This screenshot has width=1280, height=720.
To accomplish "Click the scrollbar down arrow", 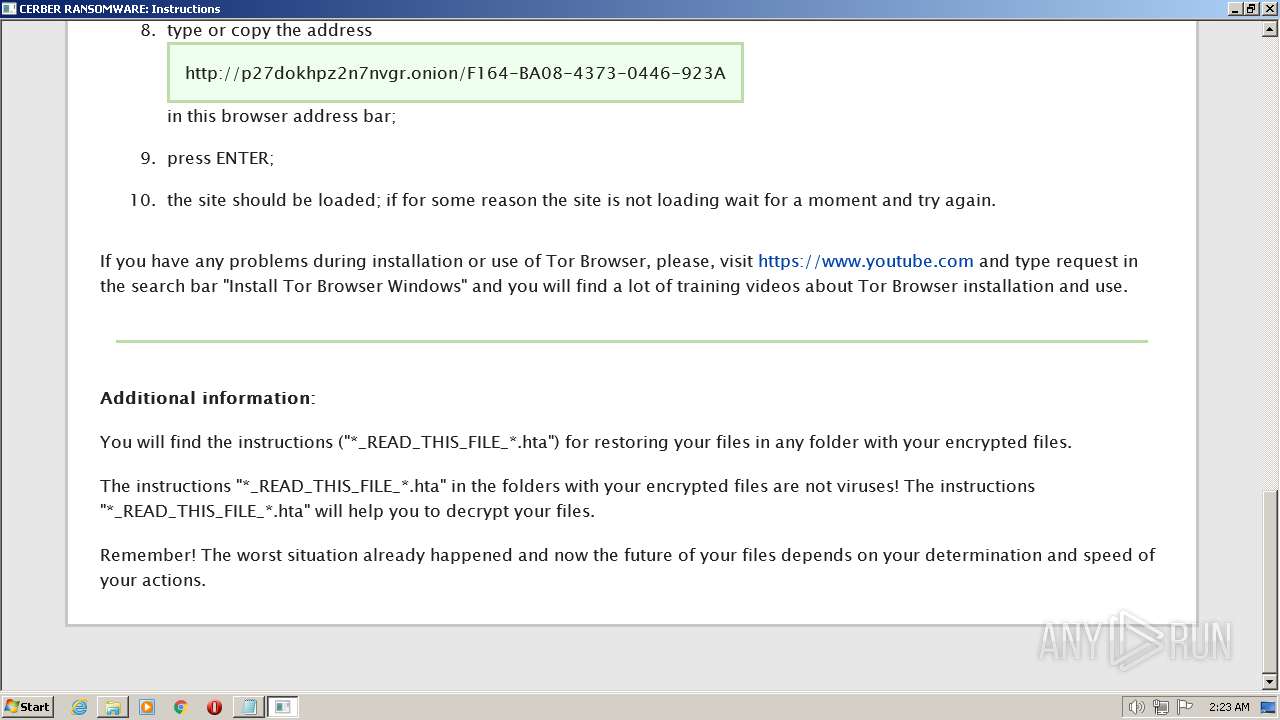I will coord(1270,681).
